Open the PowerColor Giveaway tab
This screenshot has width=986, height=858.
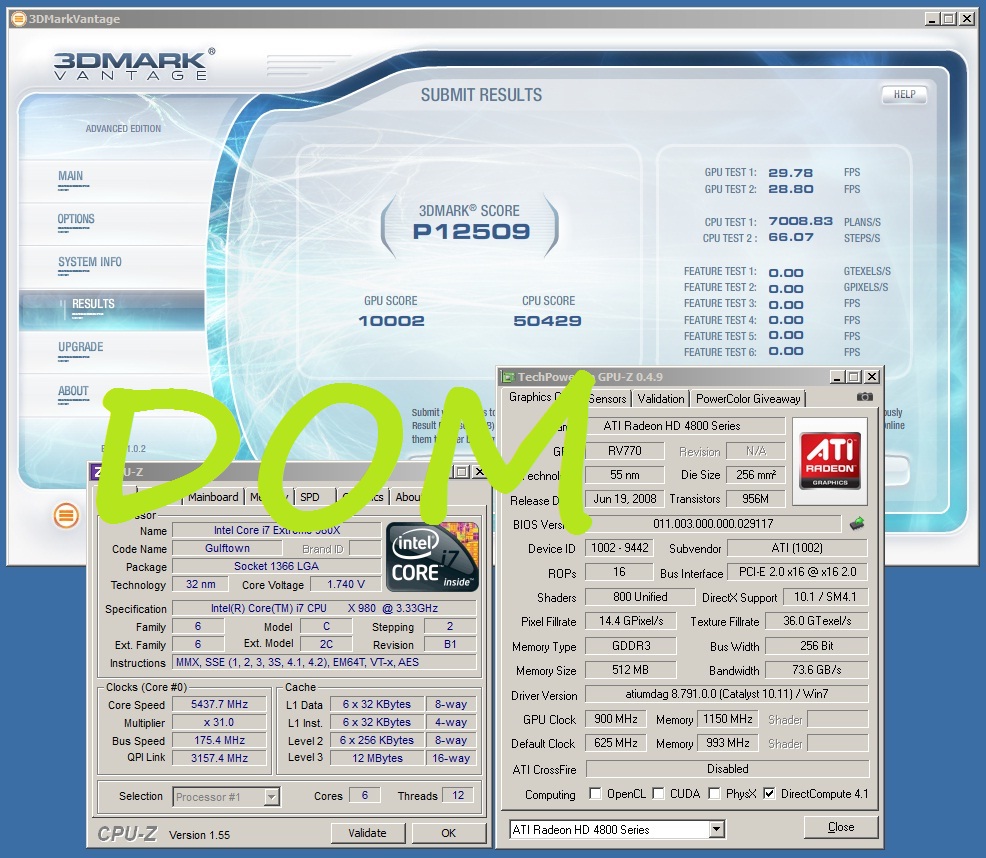(748, 398)
